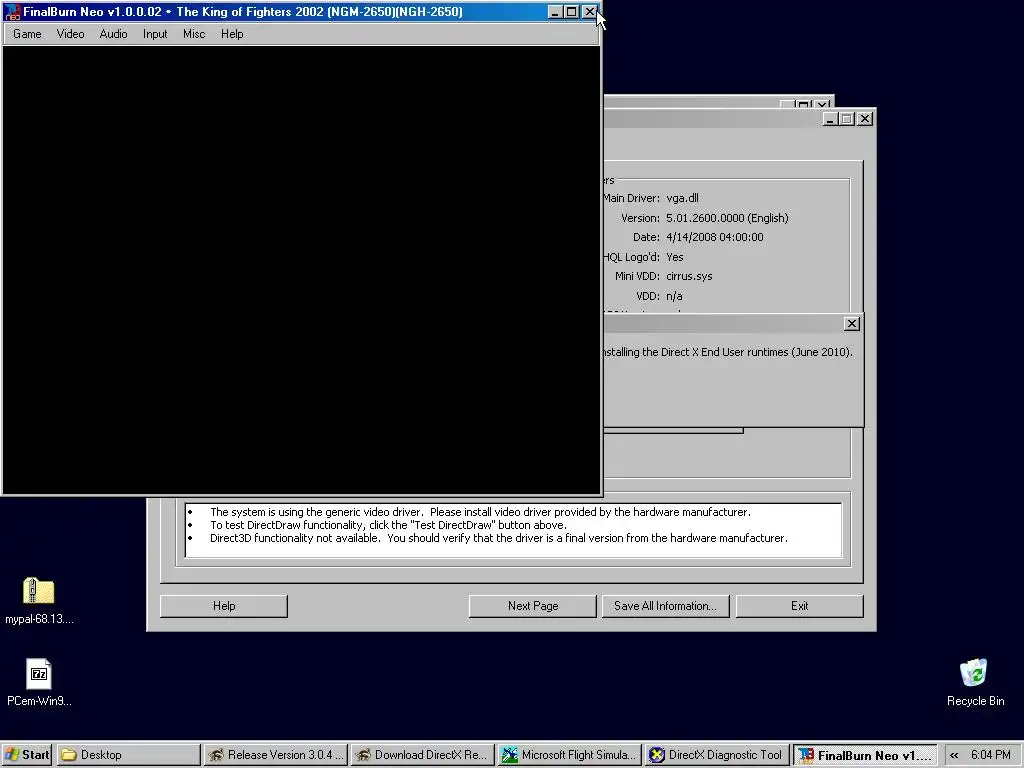Click the version 5.01.2600.0000 (English) value

[727, 218]
